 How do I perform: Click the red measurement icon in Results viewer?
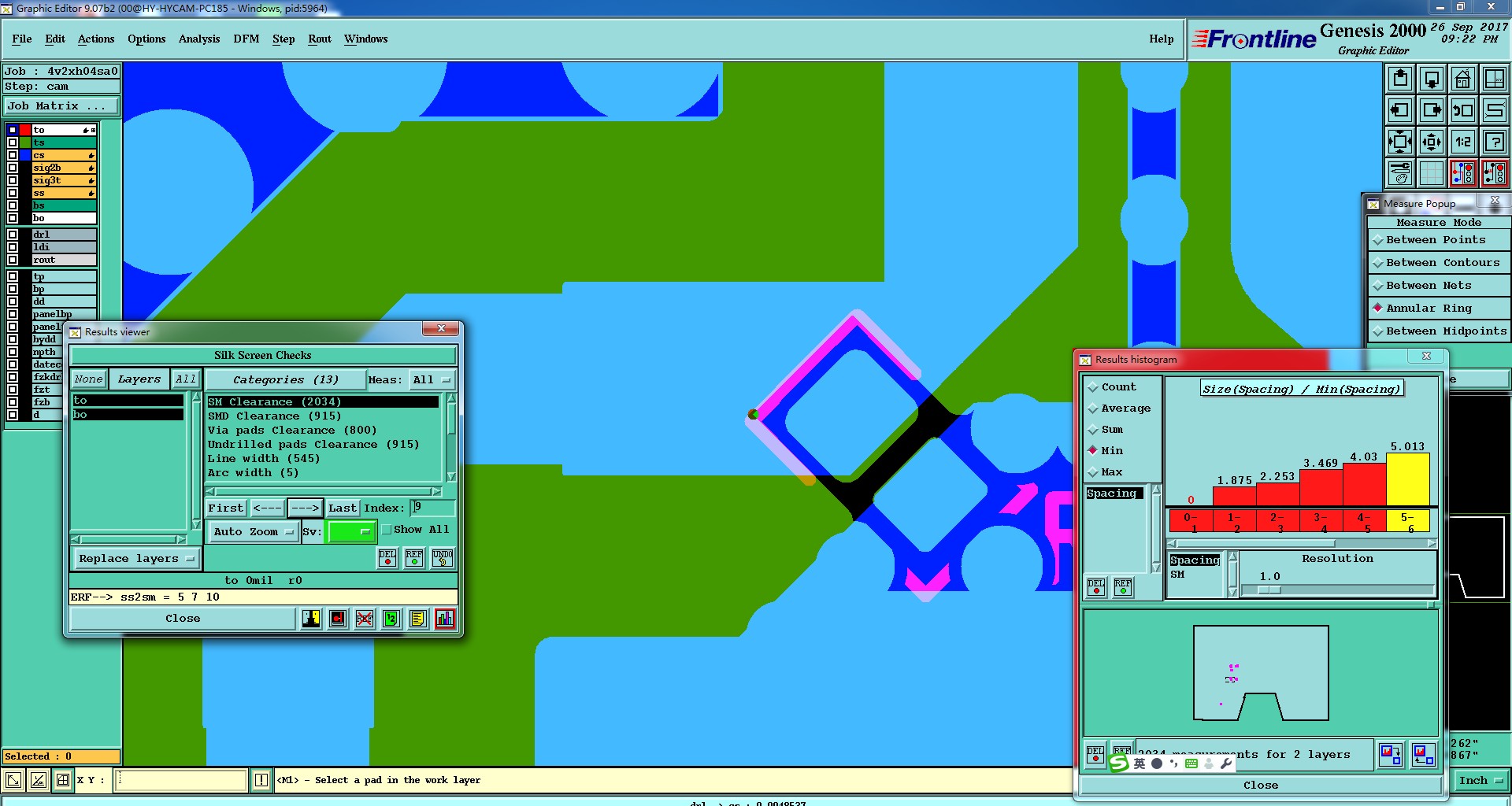[338, 619]
